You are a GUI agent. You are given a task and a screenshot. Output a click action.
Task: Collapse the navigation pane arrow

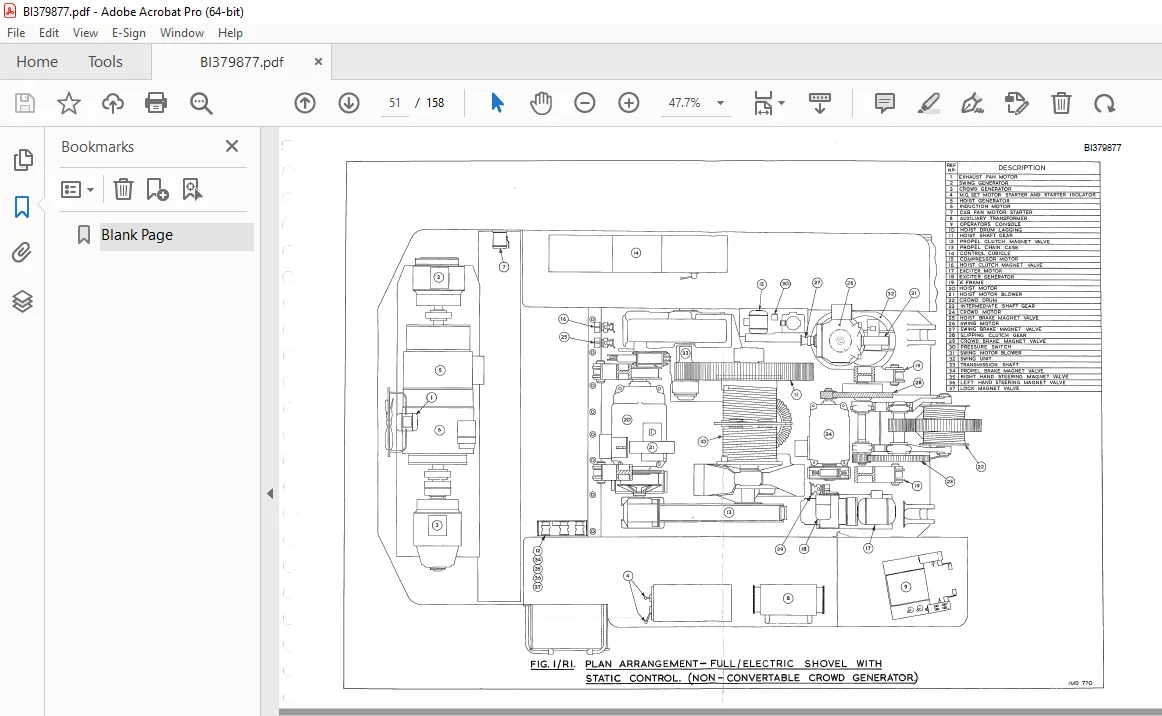coord(270,494)
